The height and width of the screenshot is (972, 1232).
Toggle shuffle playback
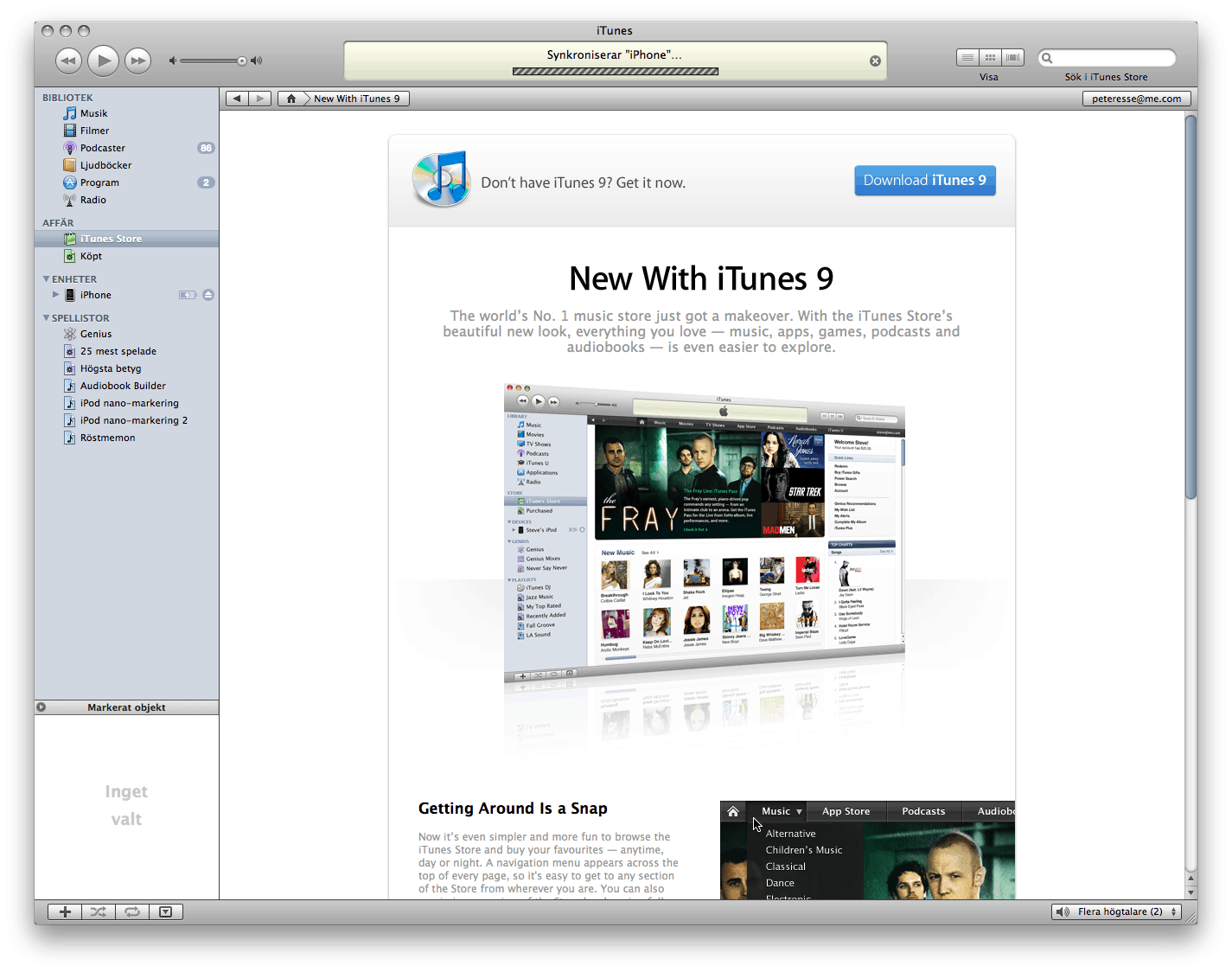(x=98, y=911)
